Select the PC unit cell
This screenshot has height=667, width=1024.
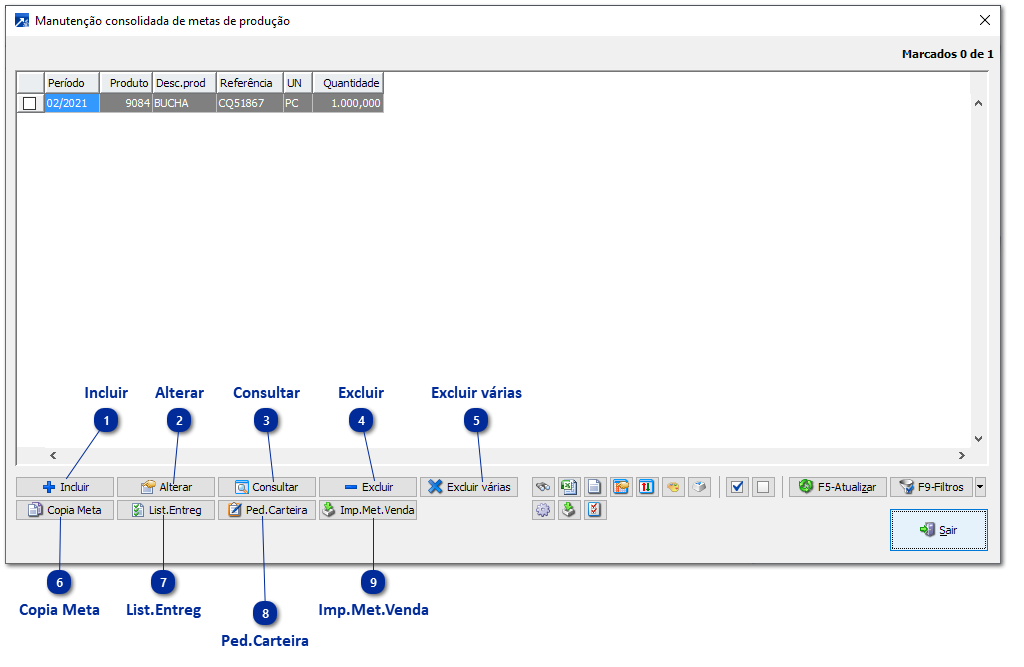click(x=298, y=103)
